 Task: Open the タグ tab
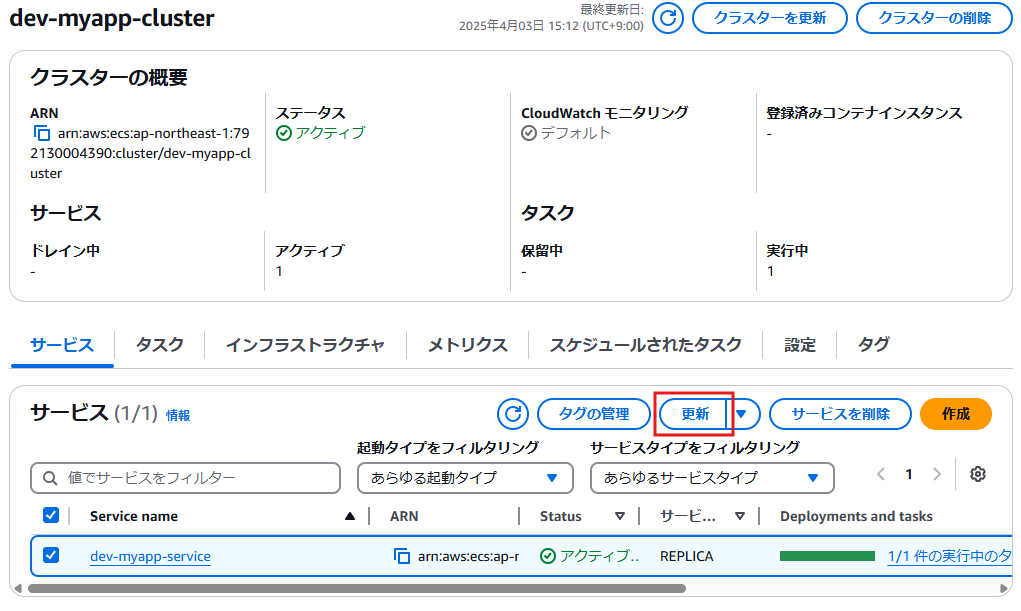pos(873,345)
